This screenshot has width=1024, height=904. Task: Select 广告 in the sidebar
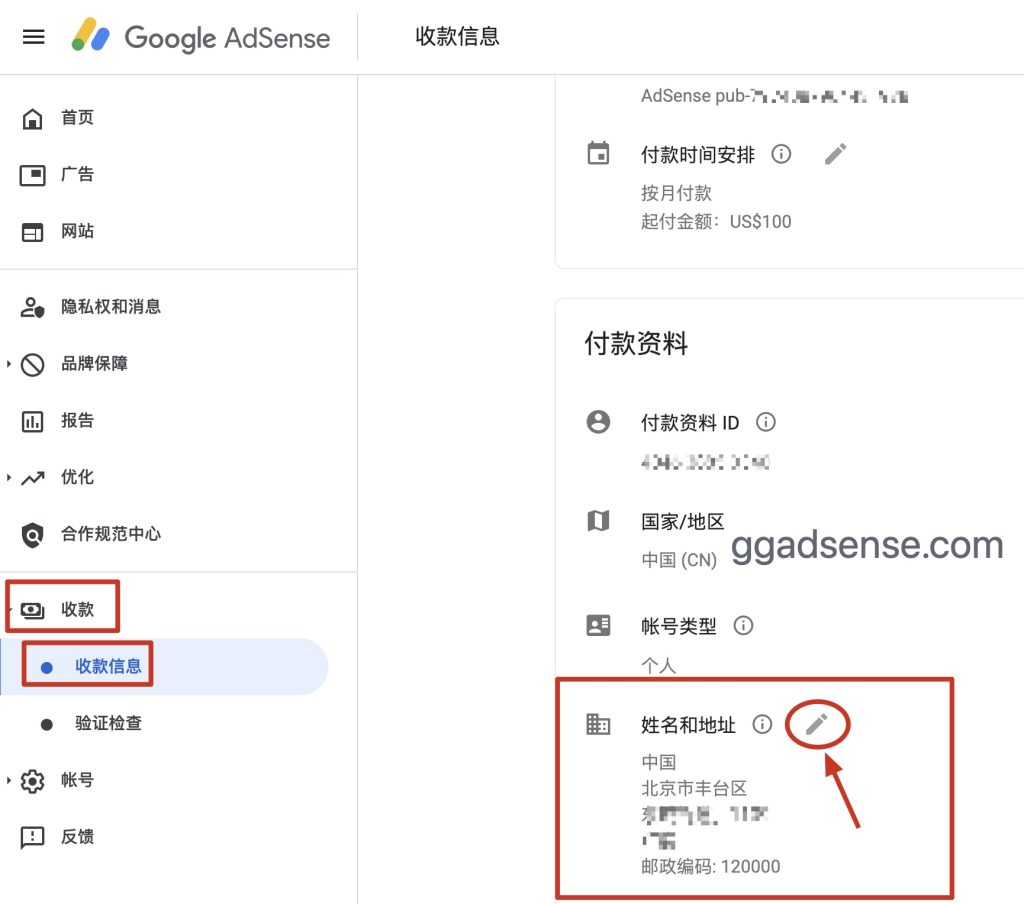tap(77, 174)
